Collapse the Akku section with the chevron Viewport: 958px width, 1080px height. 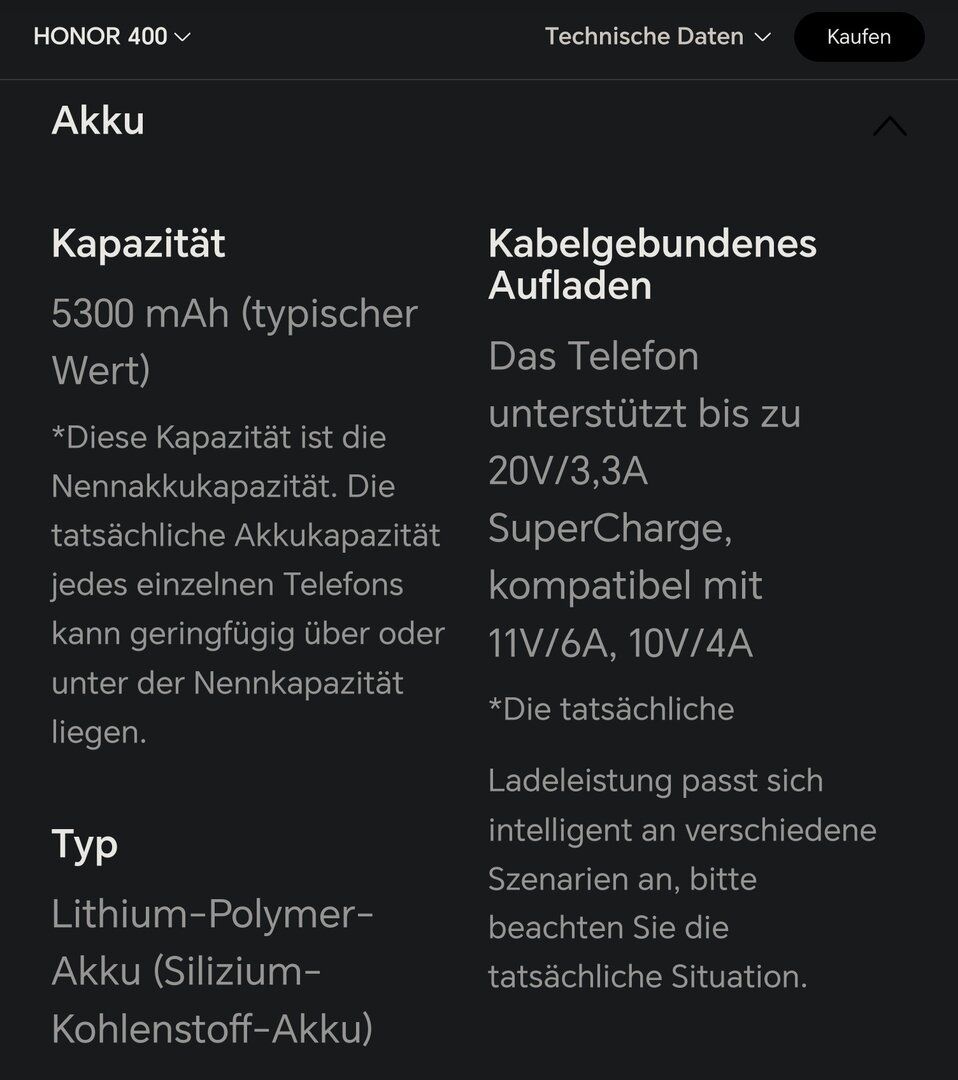(x=889, y=126)
